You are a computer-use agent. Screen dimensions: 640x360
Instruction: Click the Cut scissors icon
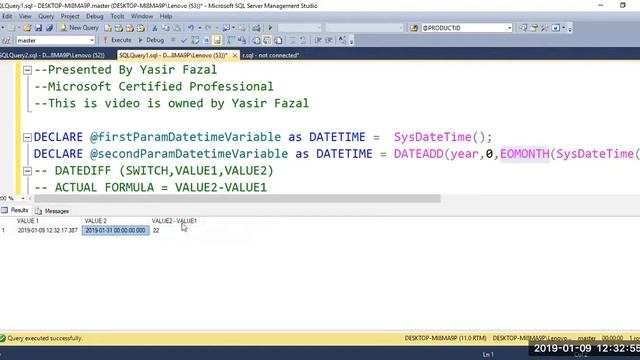pos(155,28)
